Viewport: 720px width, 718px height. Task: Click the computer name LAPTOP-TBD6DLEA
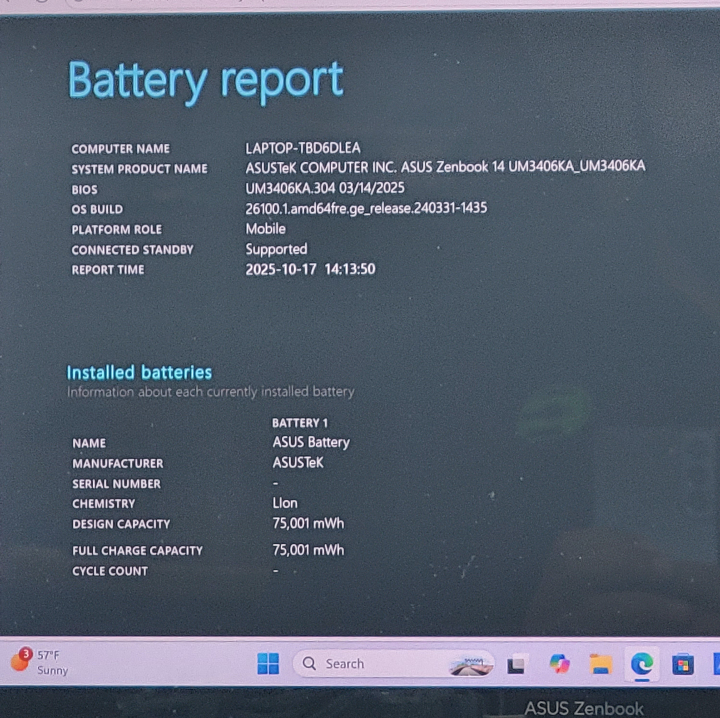tap(302, 148)
